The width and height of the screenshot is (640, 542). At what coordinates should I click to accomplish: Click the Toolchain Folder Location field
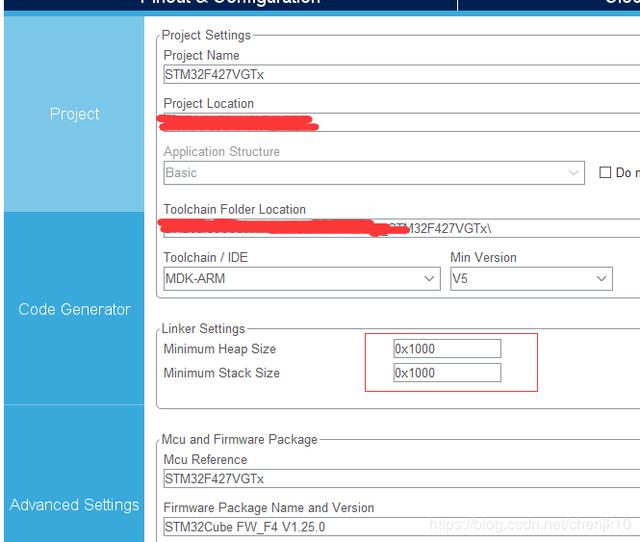pyautogui.click(x=402, y=228)
